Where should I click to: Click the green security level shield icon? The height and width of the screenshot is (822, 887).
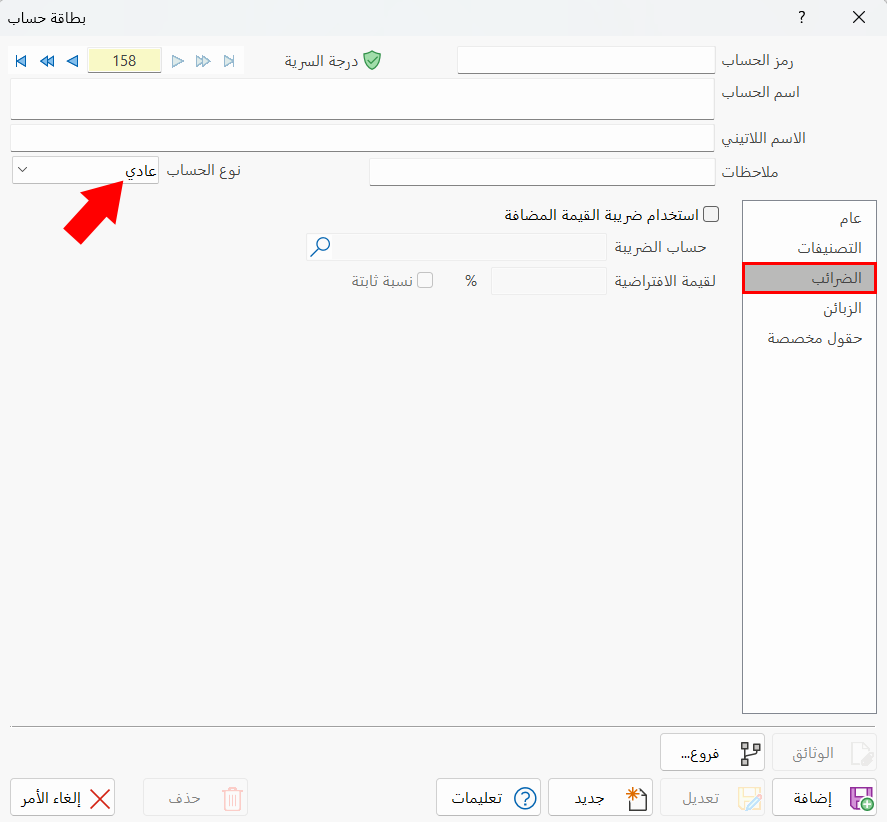click(x=372, y=60)
